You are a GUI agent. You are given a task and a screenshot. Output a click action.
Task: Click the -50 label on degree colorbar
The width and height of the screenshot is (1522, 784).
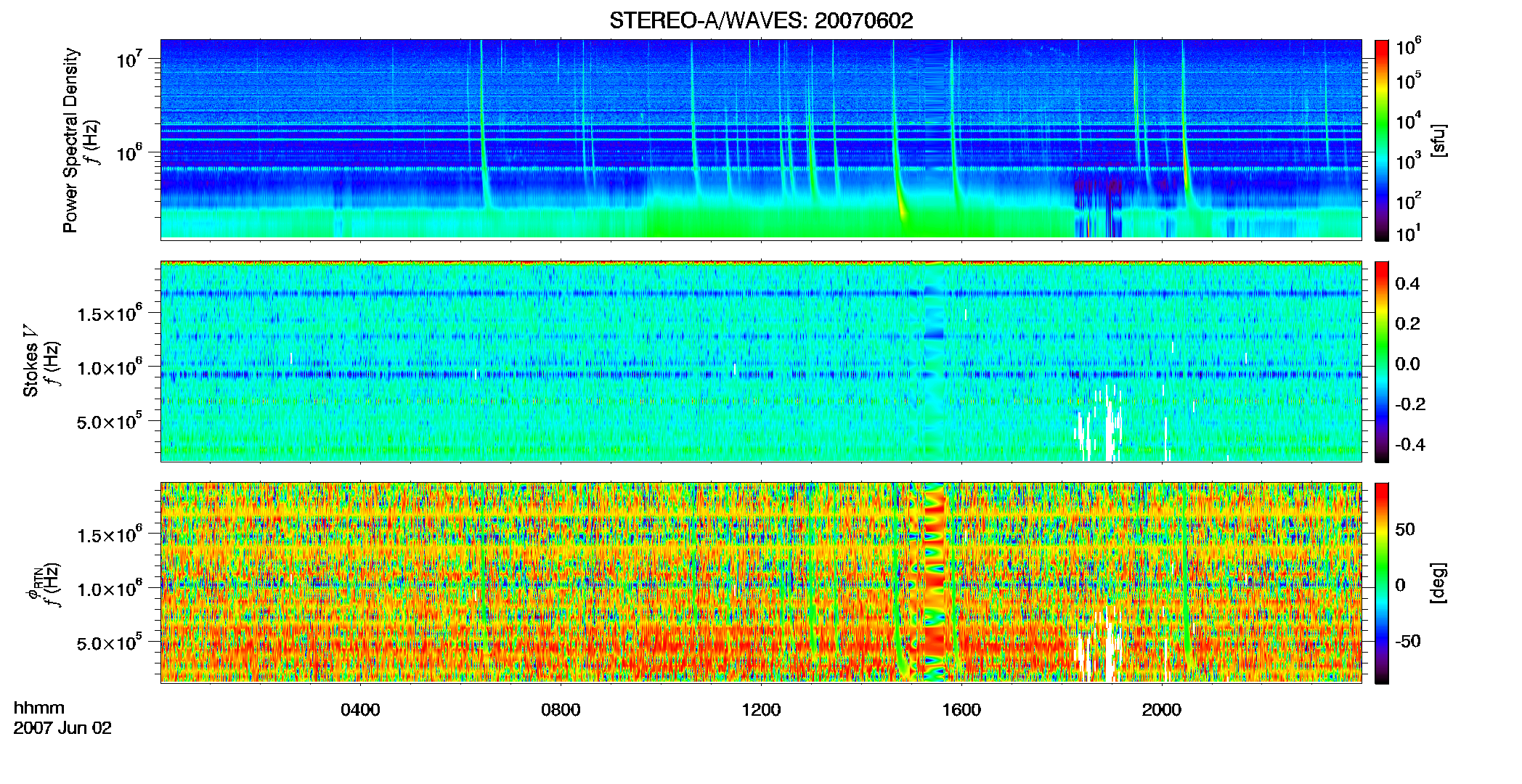tap(1408, 642)
